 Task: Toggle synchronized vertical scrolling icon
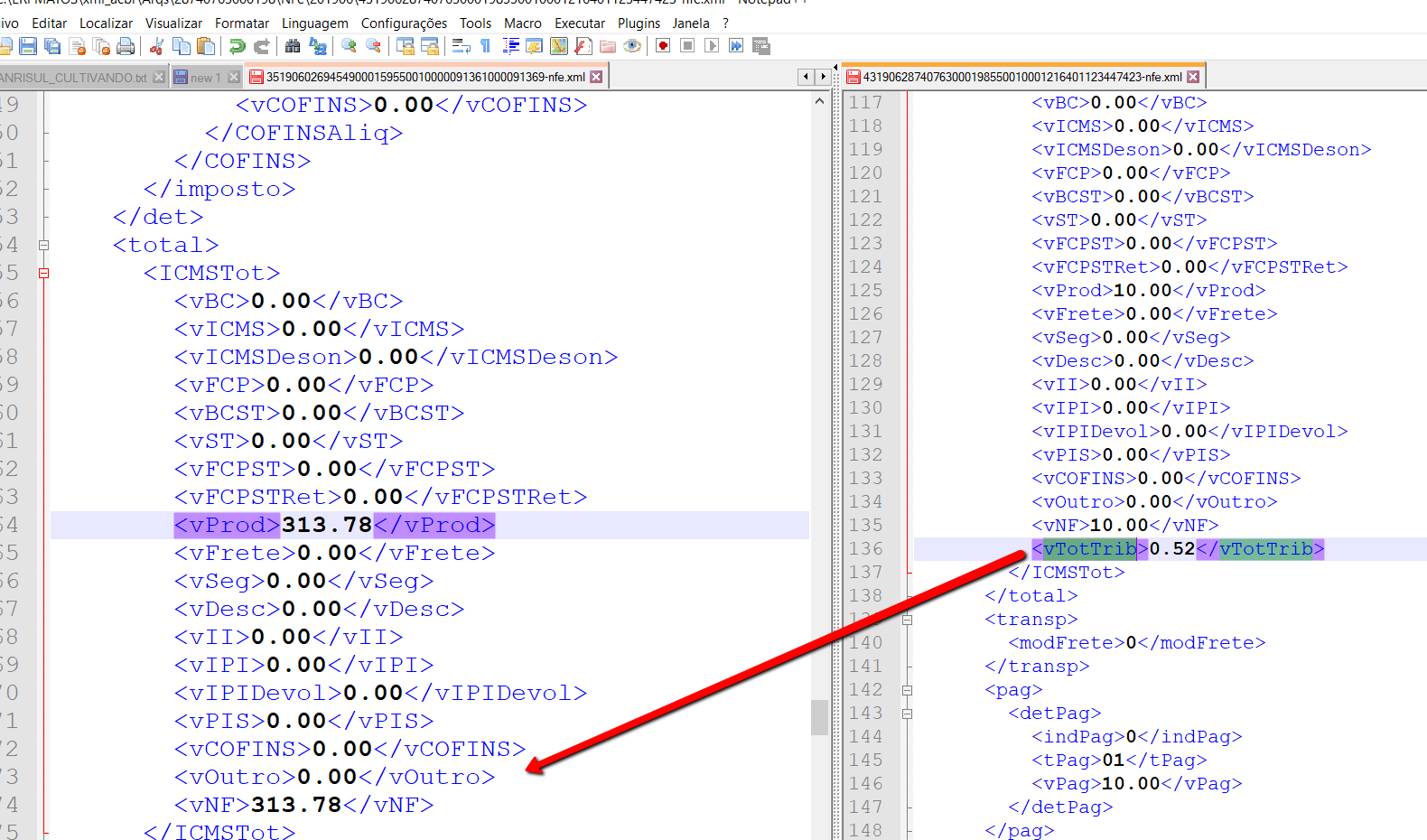(405, 46)
